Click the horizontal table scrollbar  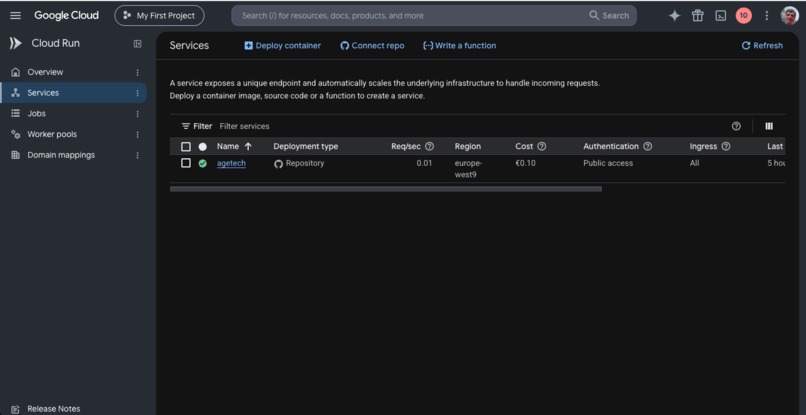[x=386, y=189]
